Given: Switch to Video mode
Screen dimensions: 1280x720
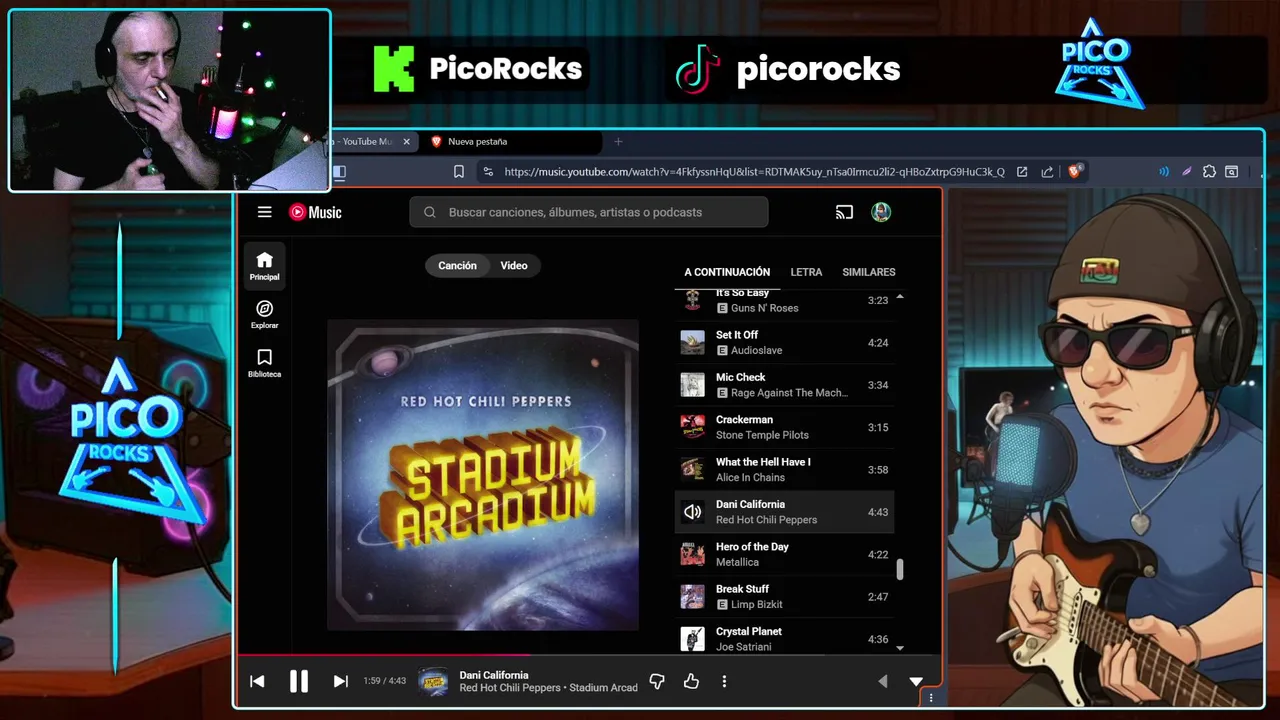Looking at the screenshot, I should [514, 265].
